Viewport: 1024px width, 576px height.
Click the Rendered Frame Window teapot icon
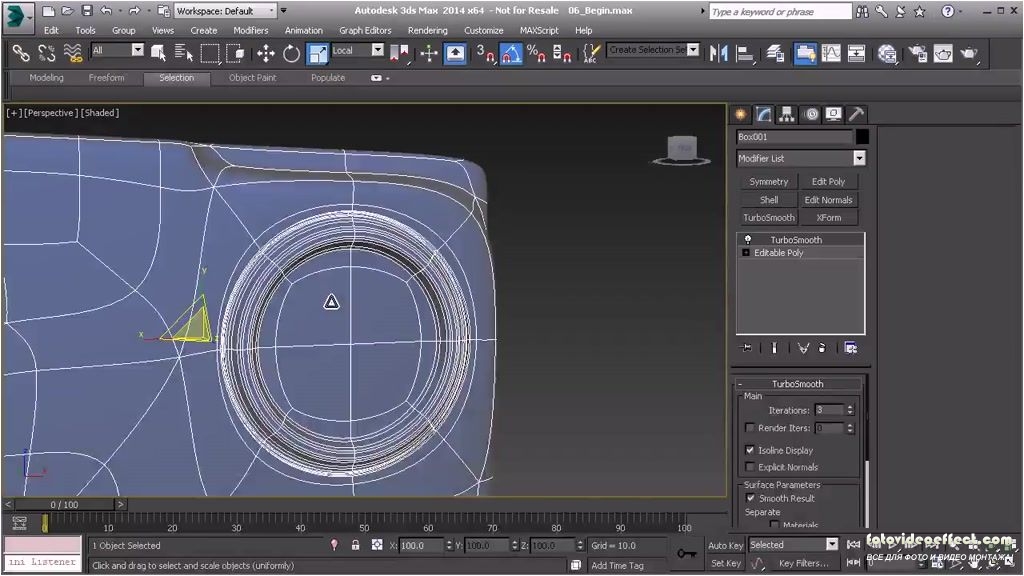(x=943, y=54)
